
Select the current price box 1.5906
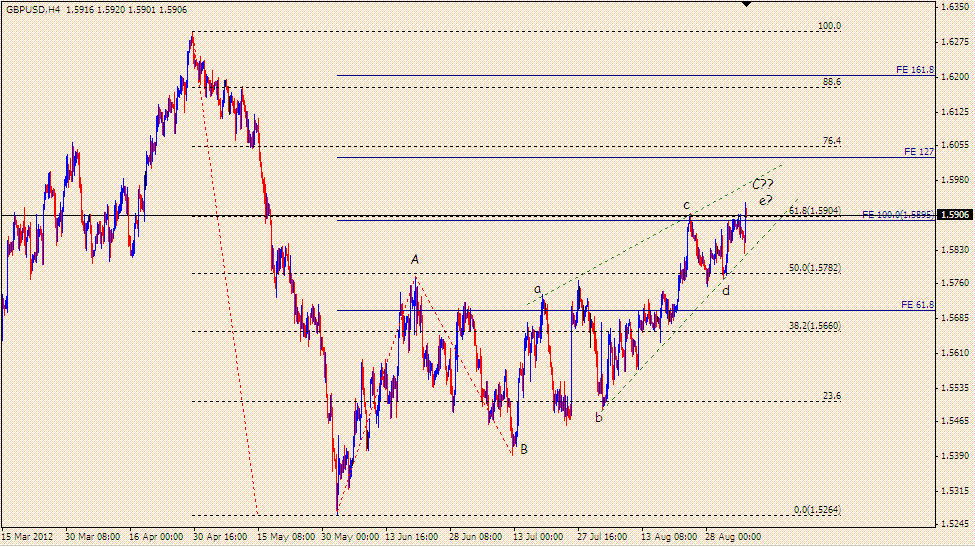click(x=956, y=214)
